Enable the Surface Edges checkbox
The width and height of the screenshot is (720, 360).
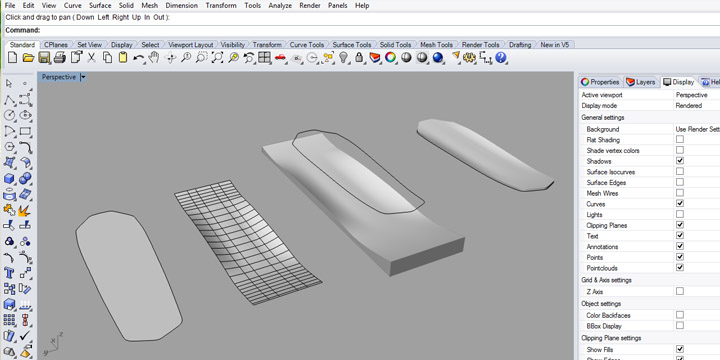coord(680,182)
